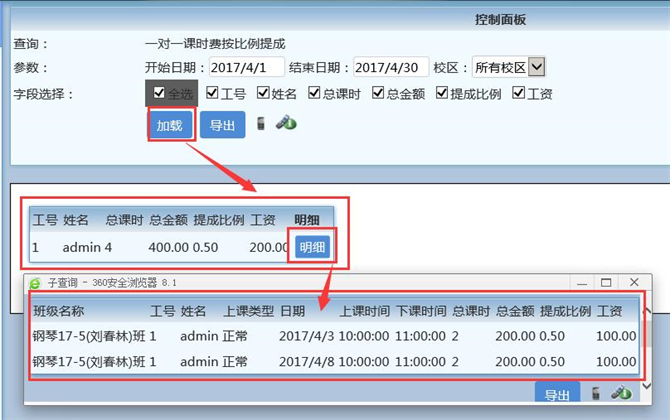Uncheck the 姓名 field checkbox
This screenshot has width=670, height=420.
pyautogui.click(x=263, y=92)
